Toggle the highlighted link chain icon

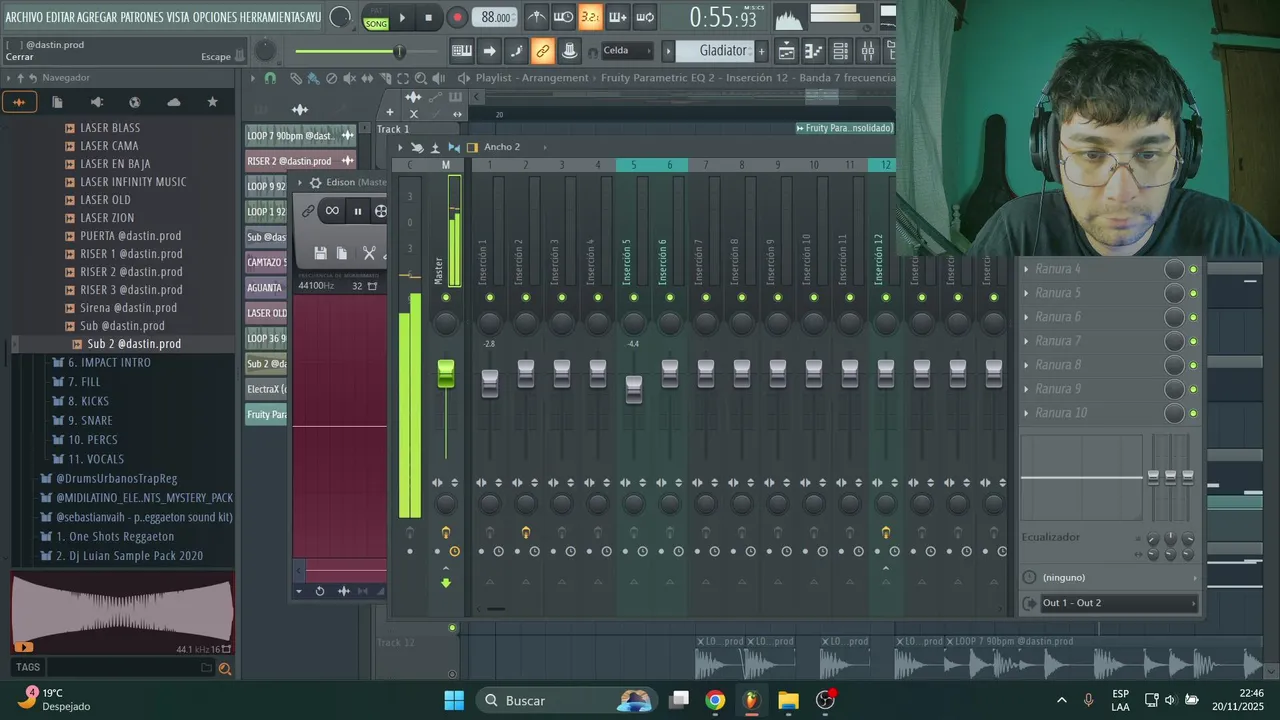pyautogui.click(x=543, y=51)
